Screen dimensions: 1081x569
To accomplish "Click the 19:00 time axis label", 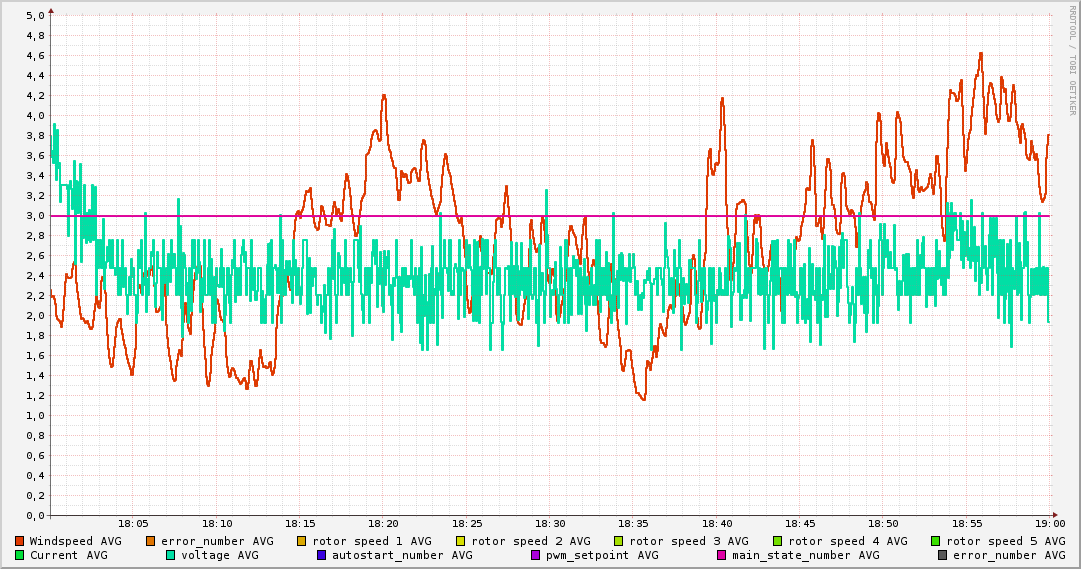I will tap(1050, 523).
